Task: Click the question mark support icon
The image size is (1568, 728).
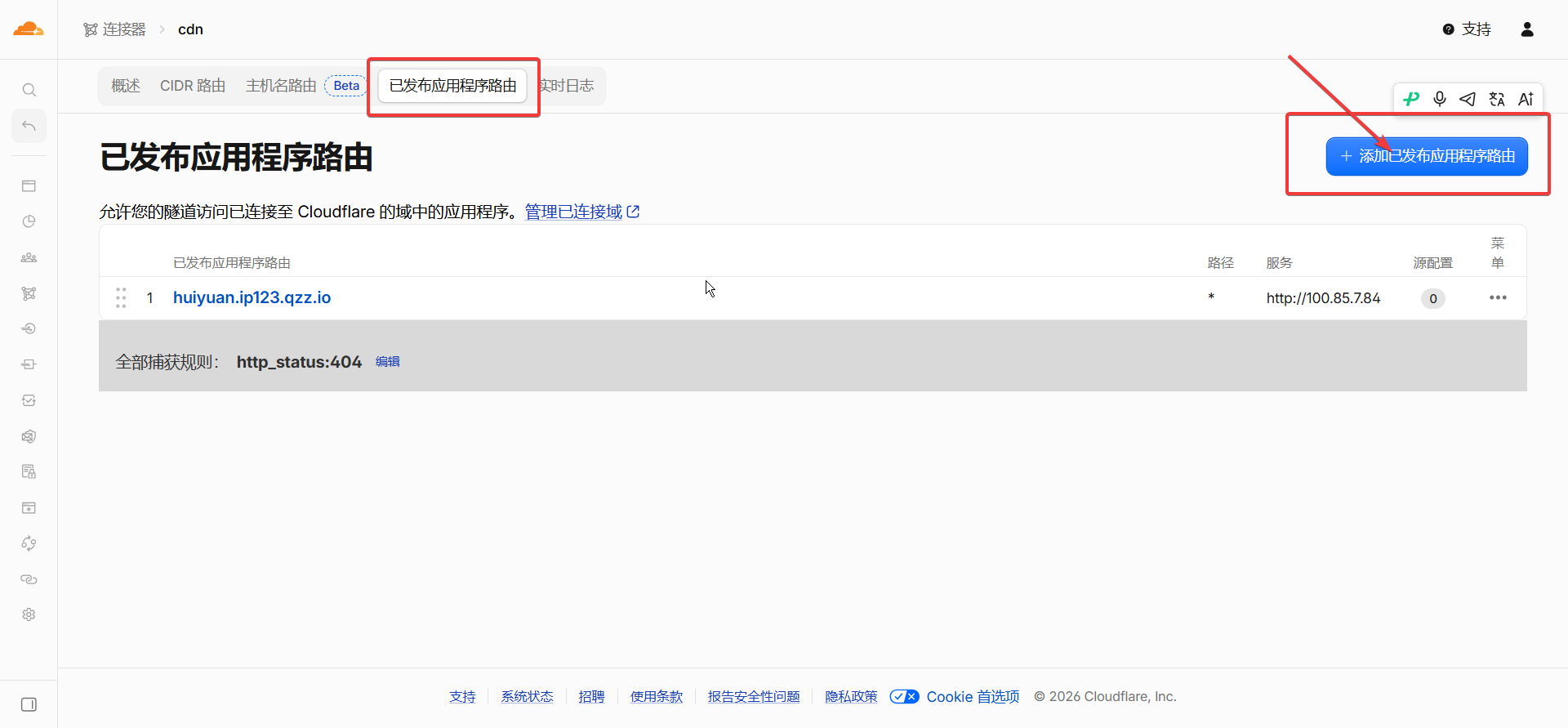Action: [1448, 29]
